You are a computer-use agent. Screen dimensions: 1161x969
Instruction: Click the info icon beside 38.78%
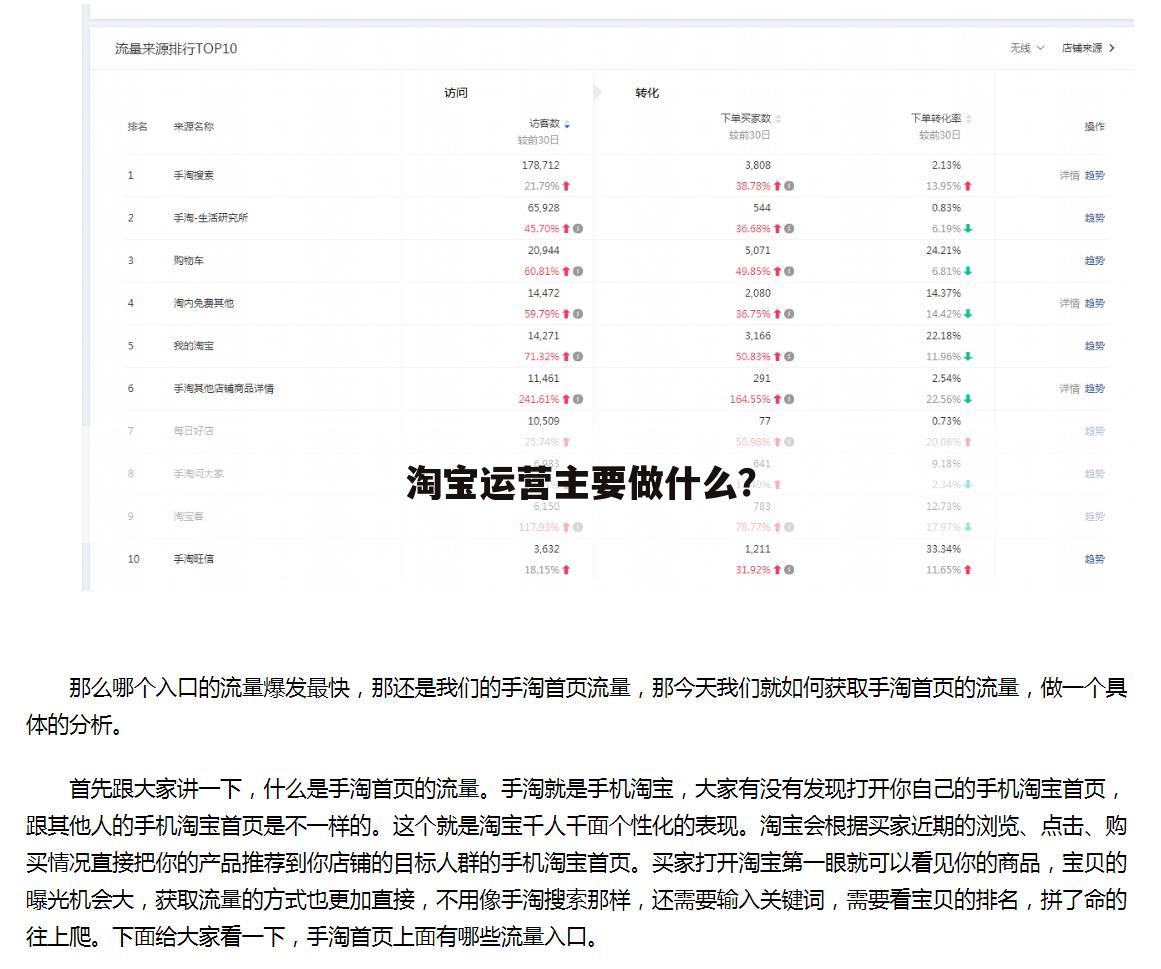click(x=789, y=186)
